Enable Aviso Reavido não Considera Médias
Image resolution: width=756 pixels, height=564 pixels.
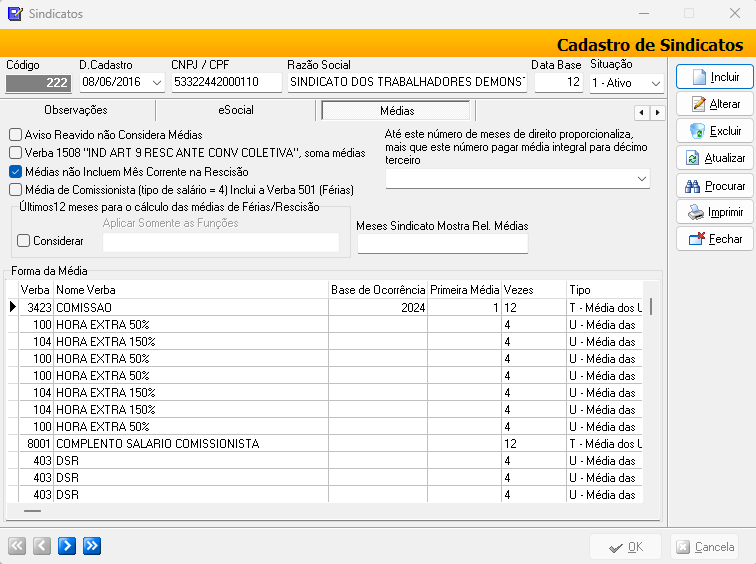(15, 134)
